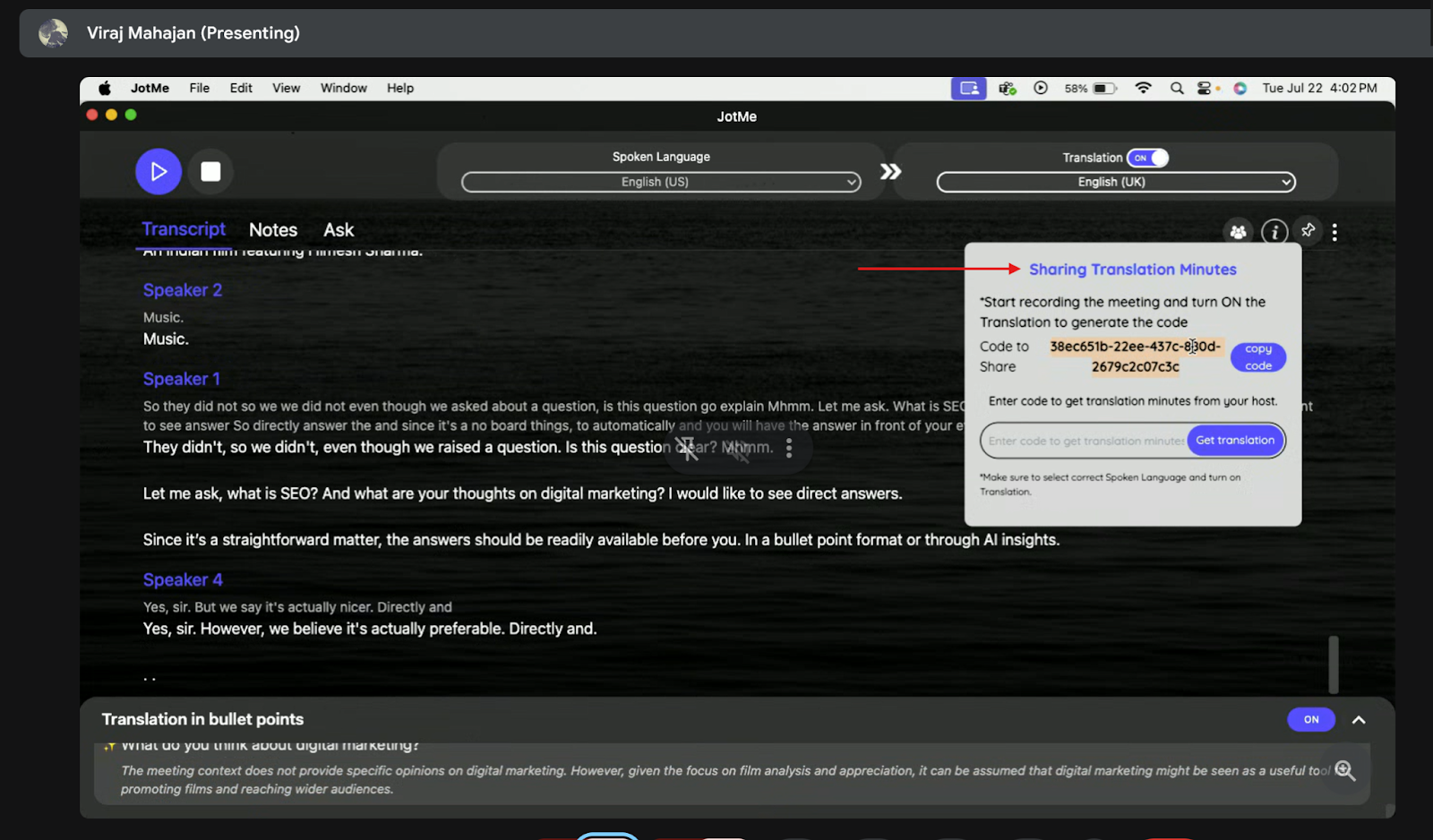
Task: Start recording with the play button
Action: 159,171
